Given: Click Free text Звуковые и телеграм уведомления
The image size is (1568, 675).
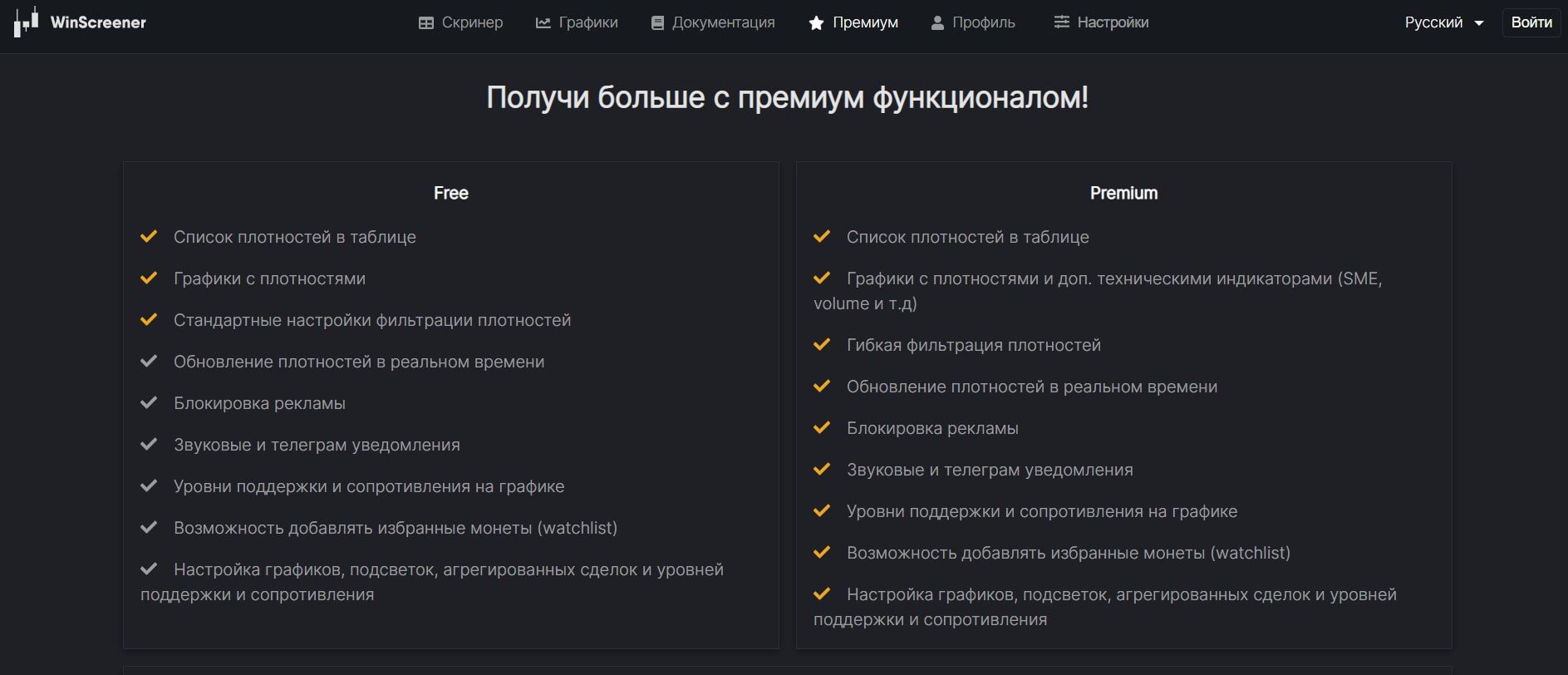Looking at the screenshot, I should click(317, 445).
